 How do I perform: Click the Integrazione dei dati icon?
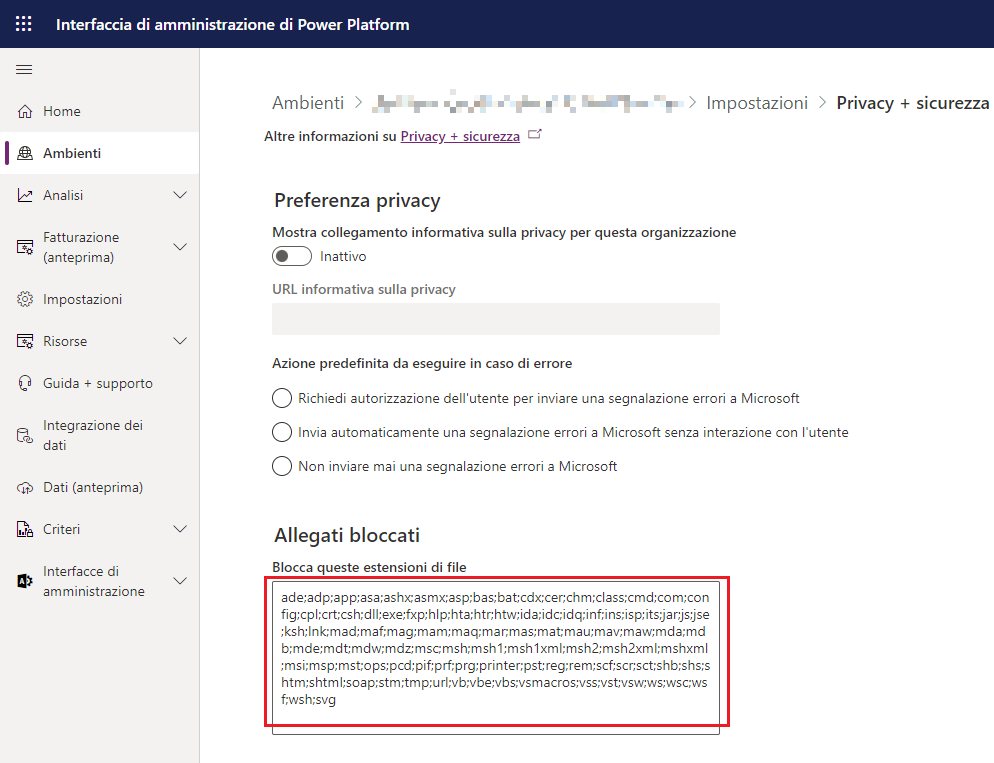point(25,435)
